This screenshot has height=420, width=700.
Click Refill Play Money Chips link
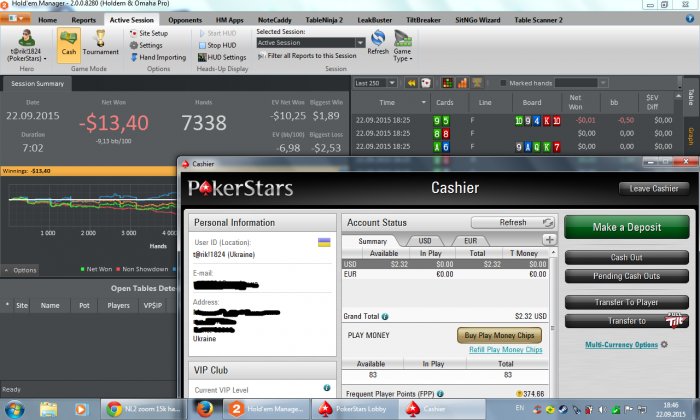(505, 349)
